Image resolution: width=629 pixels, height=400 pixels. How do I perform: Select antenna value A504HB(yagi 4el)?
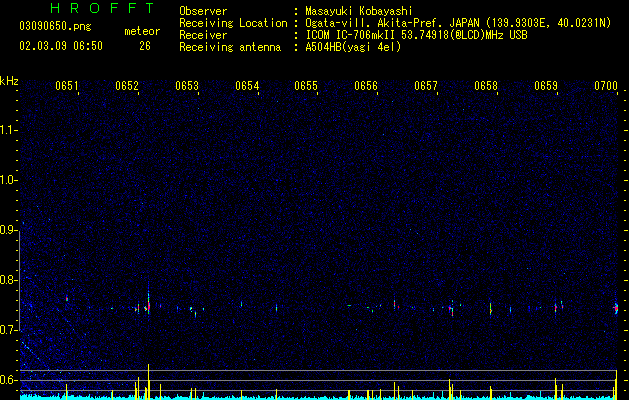(x=353, y=47)
